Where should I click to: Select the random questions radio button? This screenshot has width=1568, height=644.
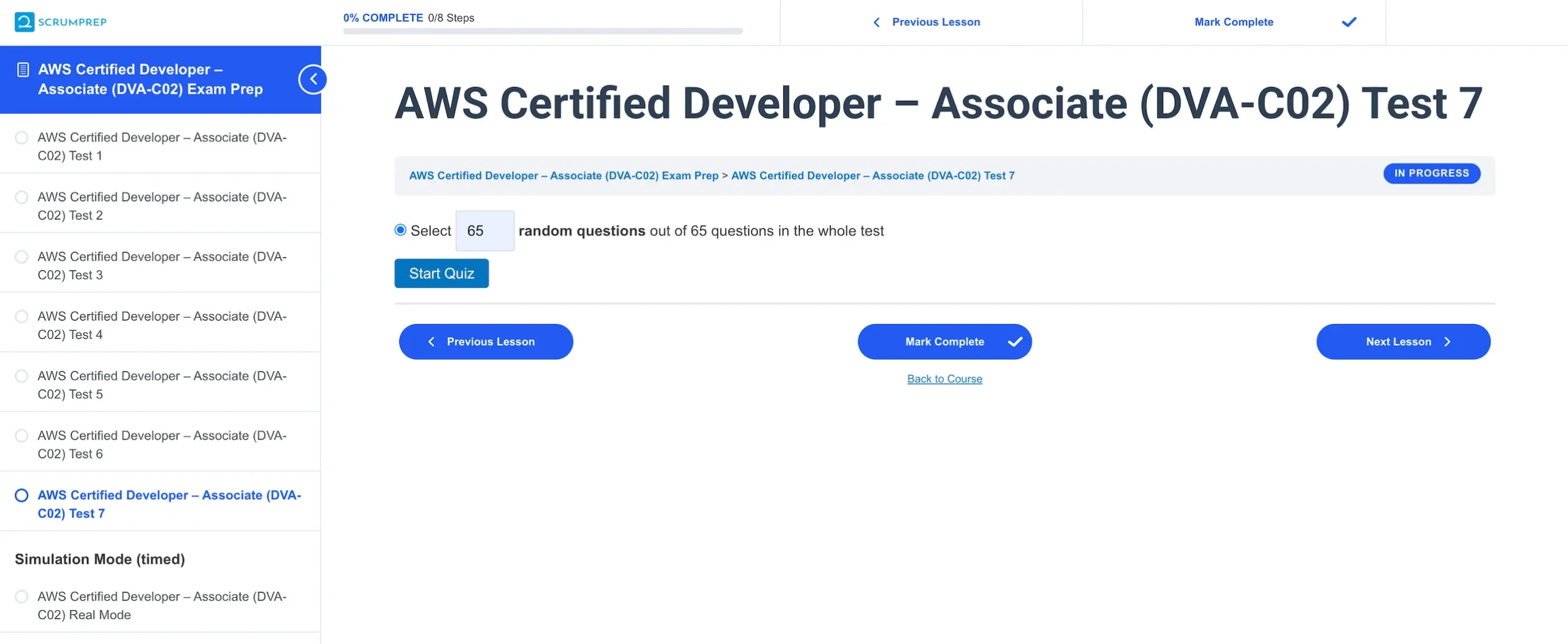[401, 230]
